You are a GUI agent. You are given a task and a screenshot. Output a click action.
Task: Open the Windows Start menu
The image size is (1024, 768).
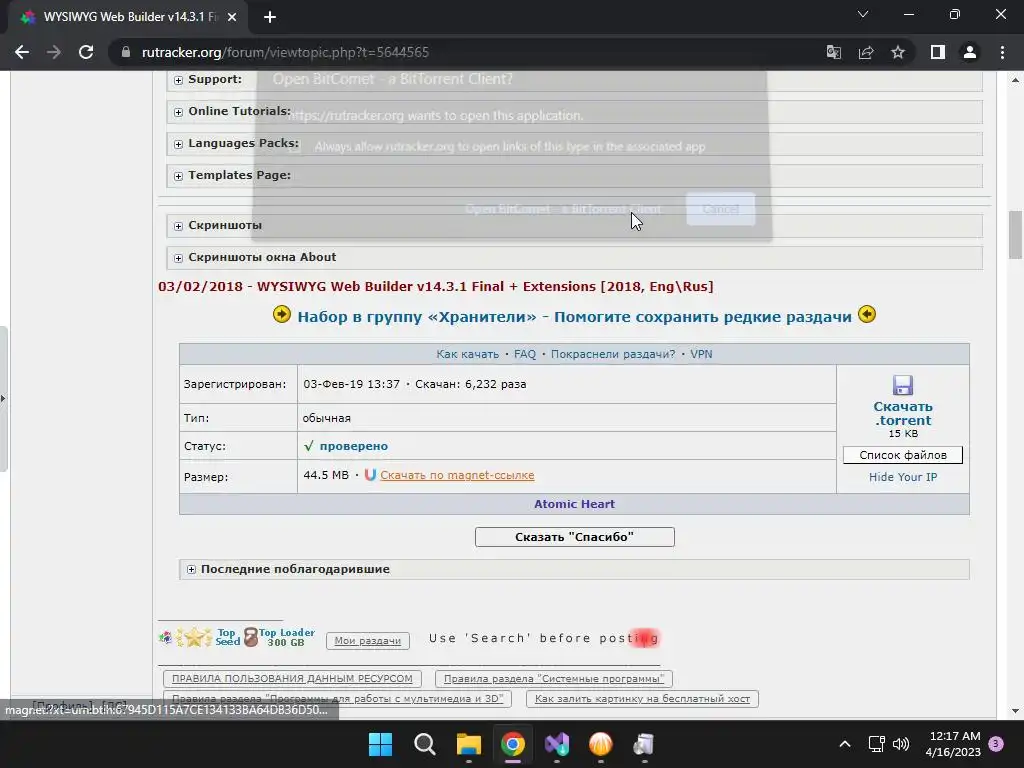380,744
